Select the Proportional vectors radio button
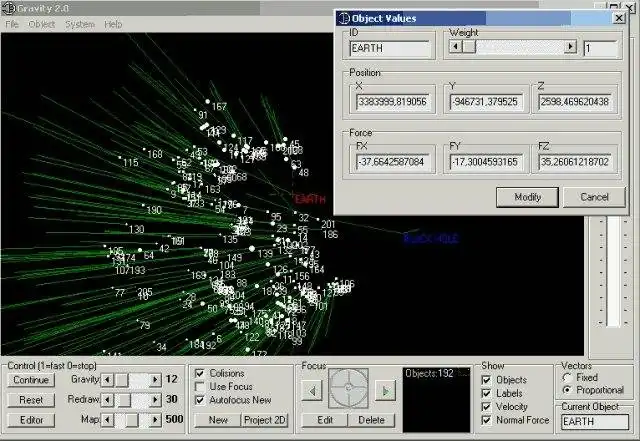Viewport: 640px width, 441px height. coord(567,390)
